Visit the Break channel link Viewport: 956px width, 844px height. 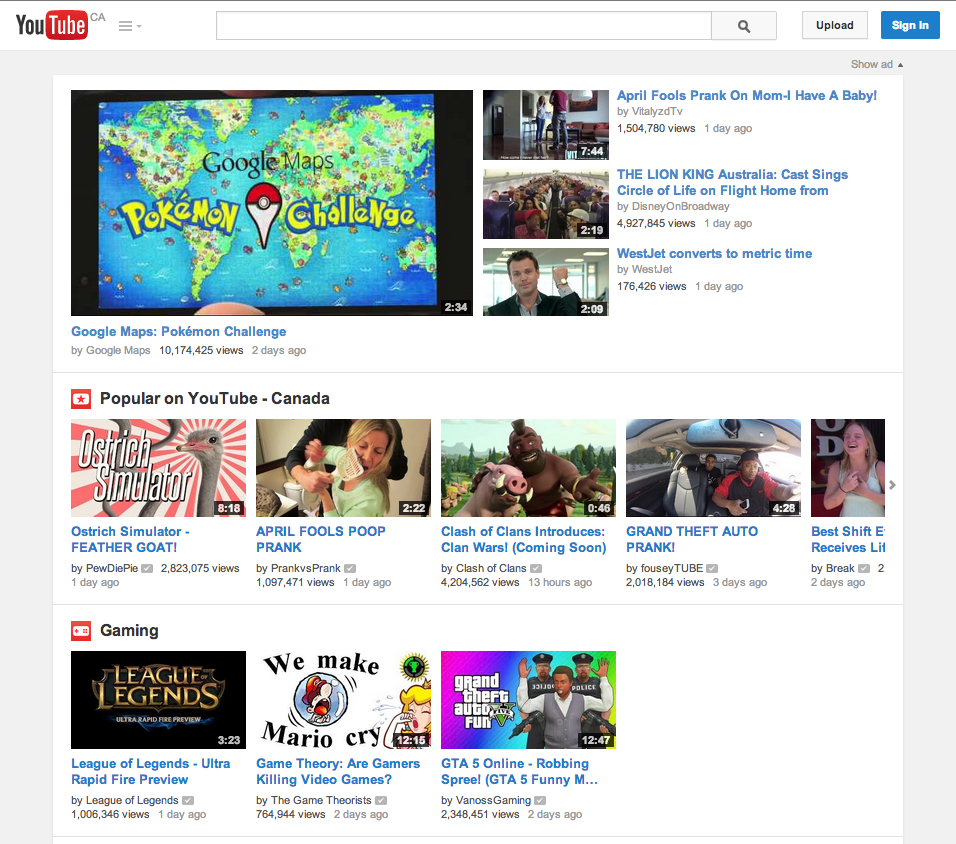click(840, 568)
